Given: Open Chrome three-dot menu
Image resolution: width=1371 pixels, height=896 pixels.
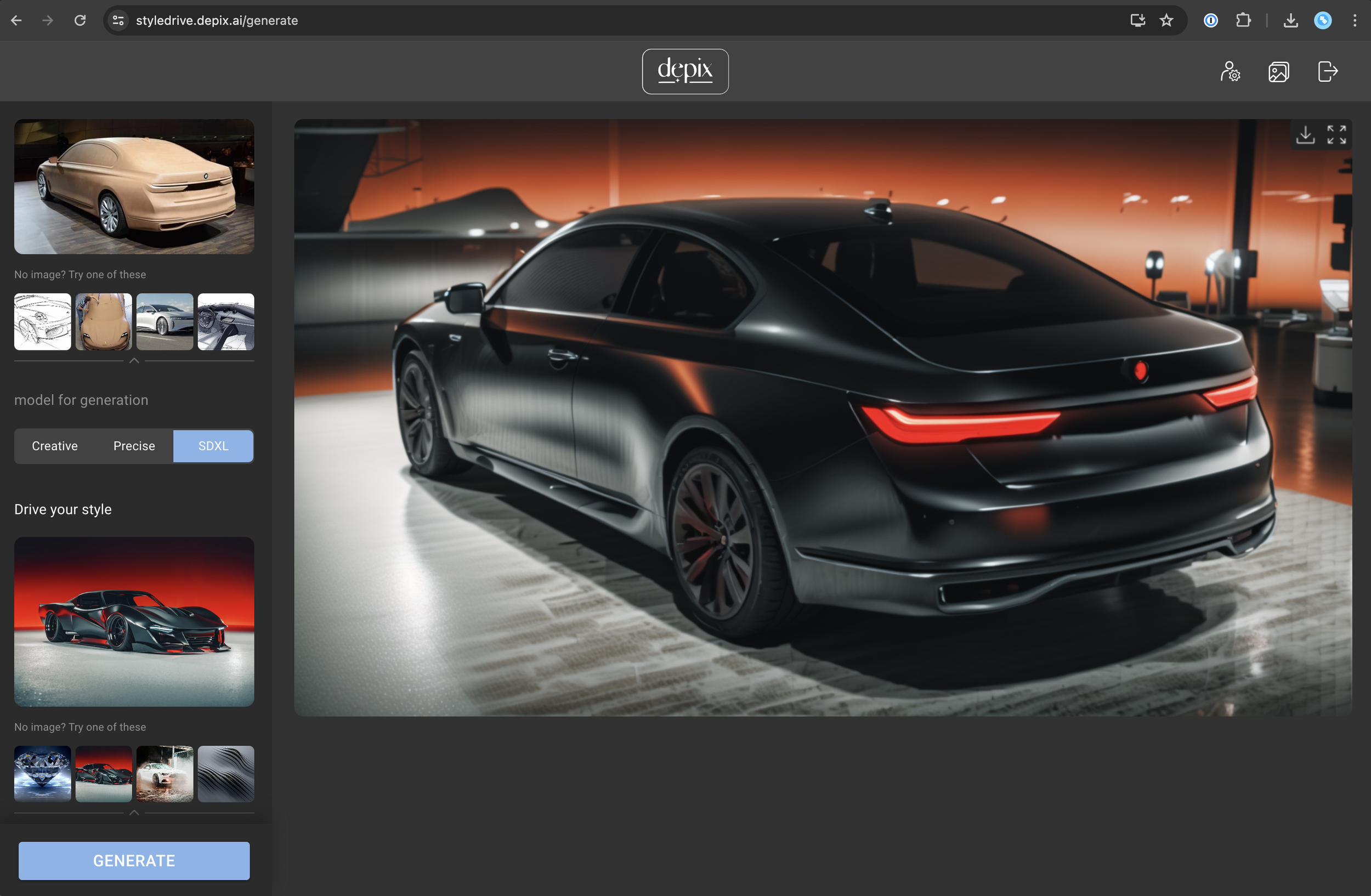Looking at the screenshot, I should click(1355, 21).
